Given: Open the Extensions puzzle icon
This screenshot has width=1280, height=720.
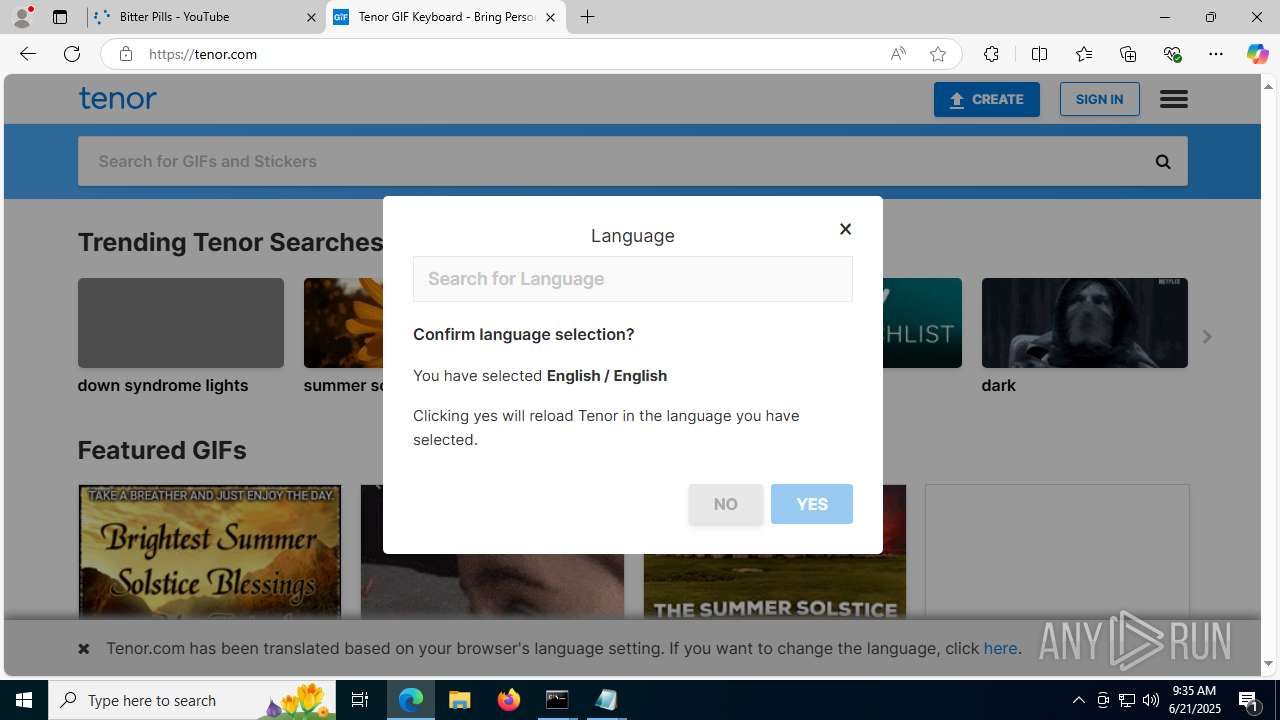Looking at the screenshot, I should 991,54.
